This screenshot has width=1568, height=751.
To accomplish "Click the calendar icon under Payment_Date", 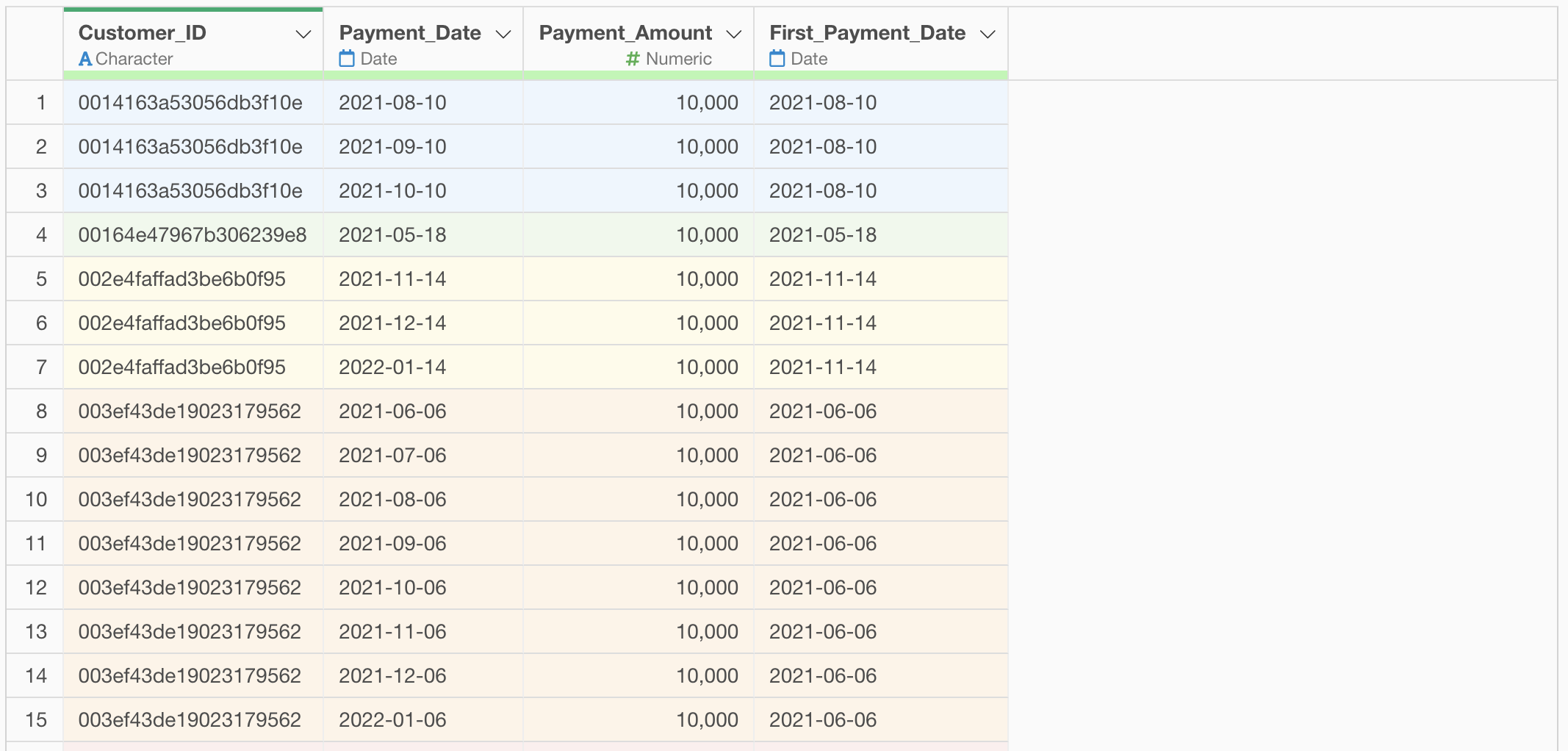I will pyautogui.click(x=347, y=59).
